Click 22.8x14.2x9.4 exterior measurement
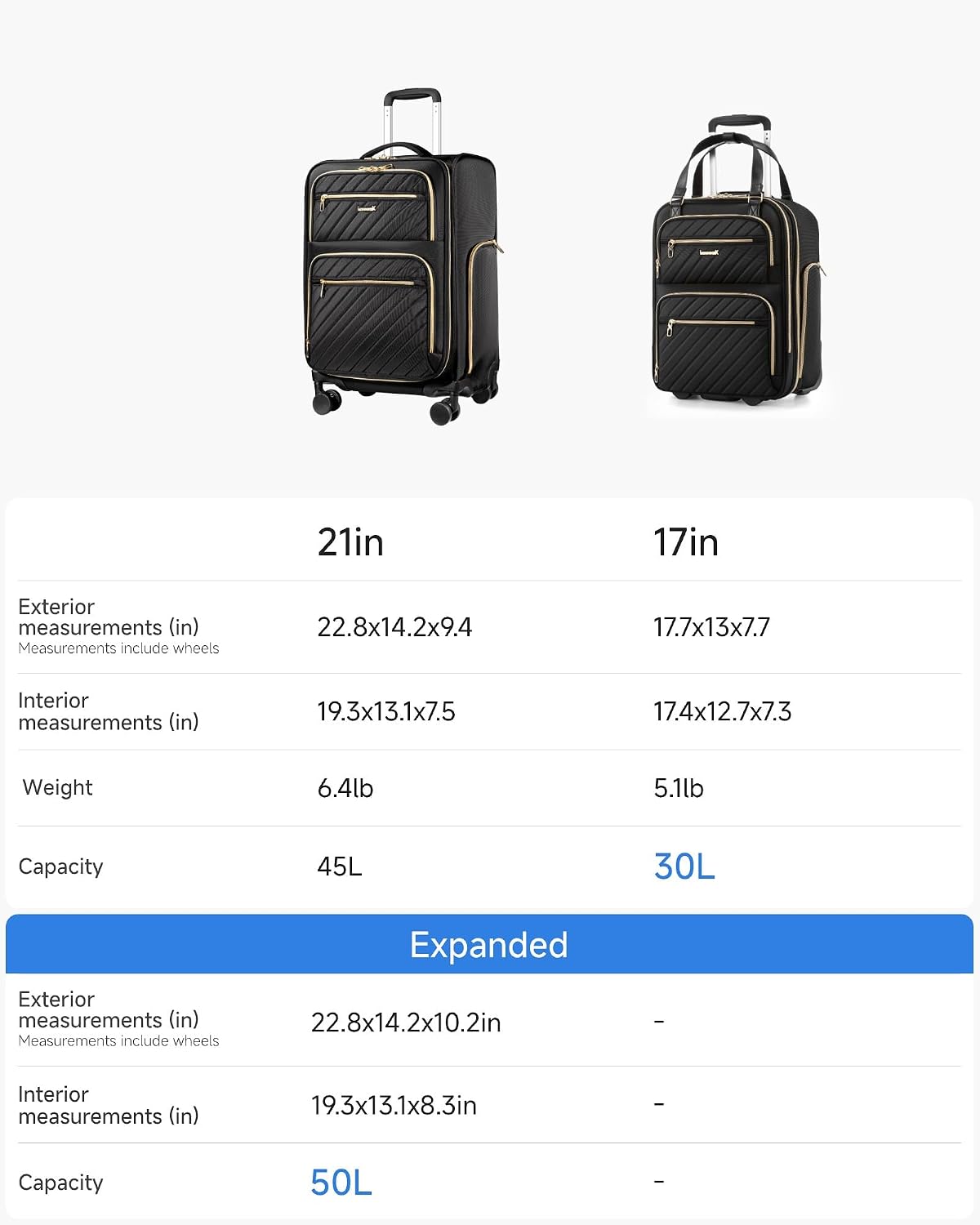980x1225 pixels. [x=394, y=627]
